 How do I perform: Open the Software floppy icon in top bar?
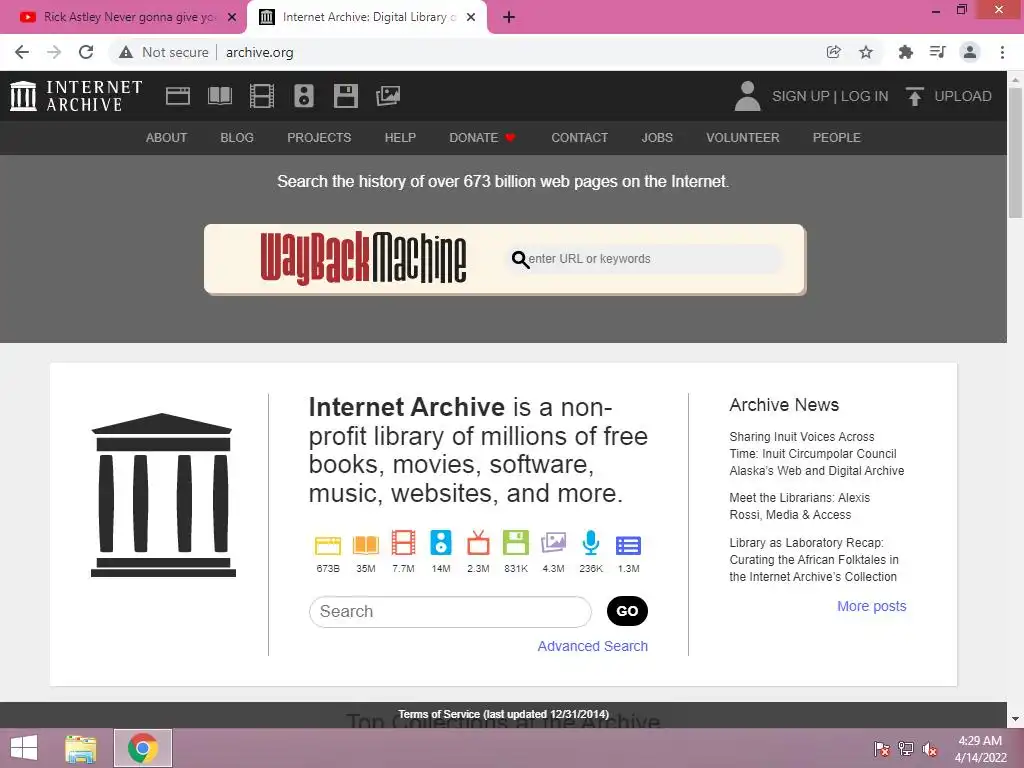[345, 96]
